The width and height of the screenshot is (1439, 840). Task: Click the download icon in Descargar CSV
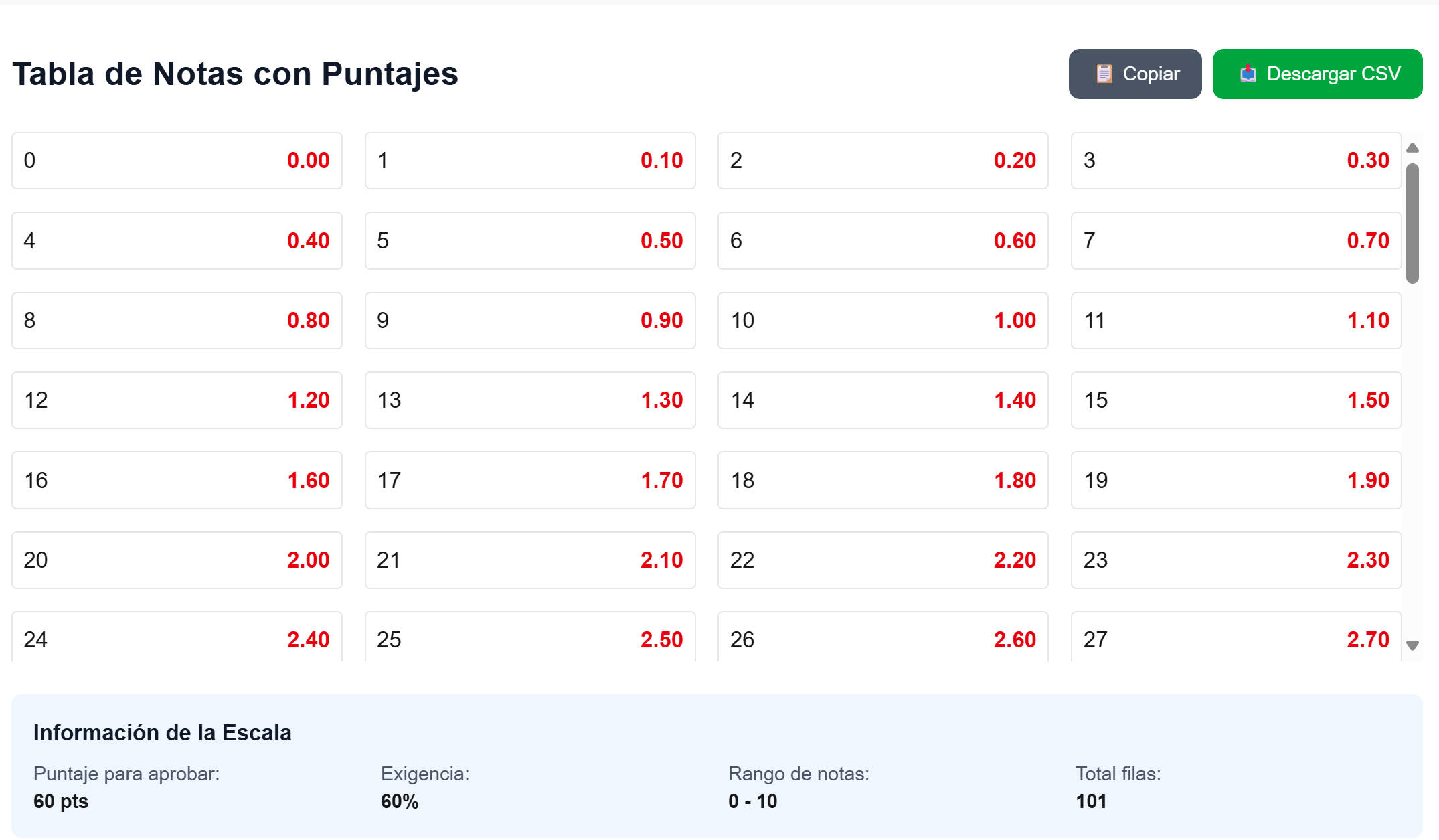(1248, 74)
